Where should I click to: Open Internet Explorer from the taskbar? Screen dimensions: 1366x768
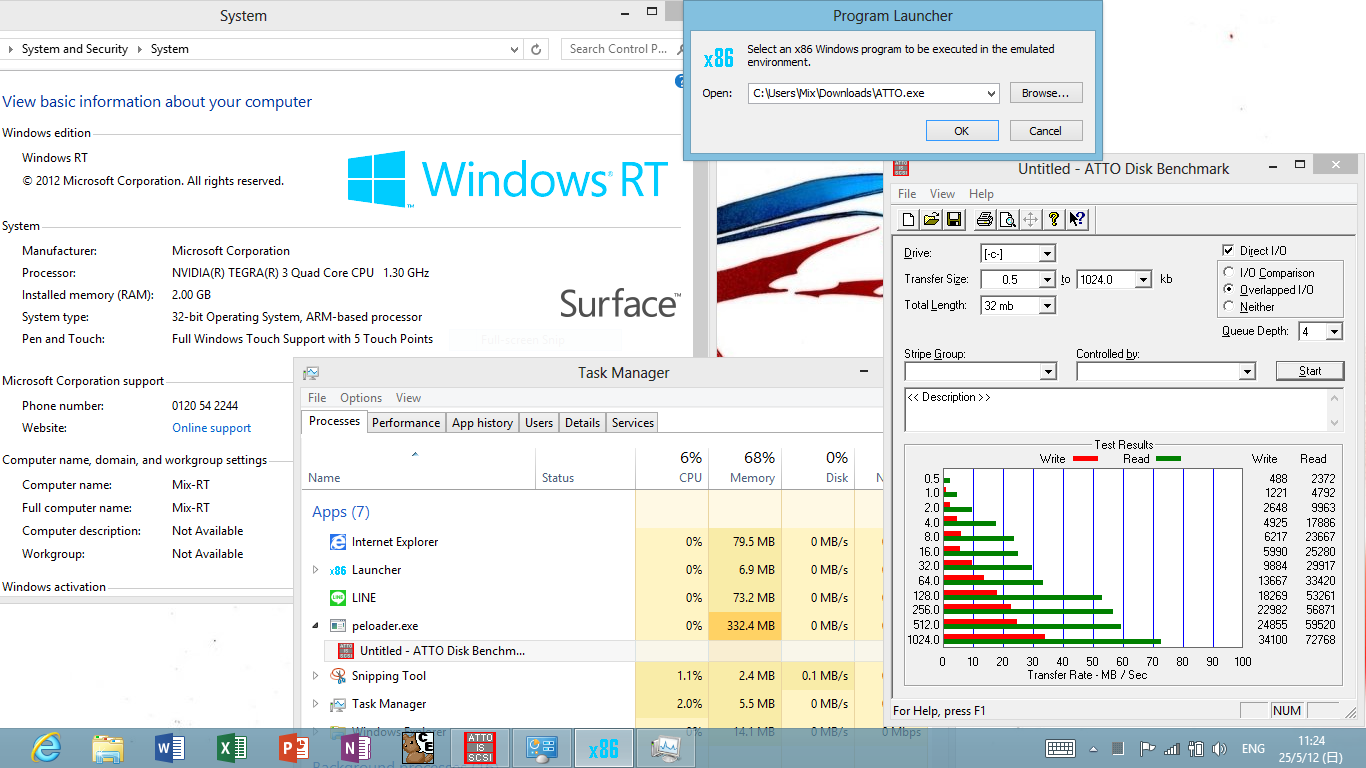(x=46, y=747)
